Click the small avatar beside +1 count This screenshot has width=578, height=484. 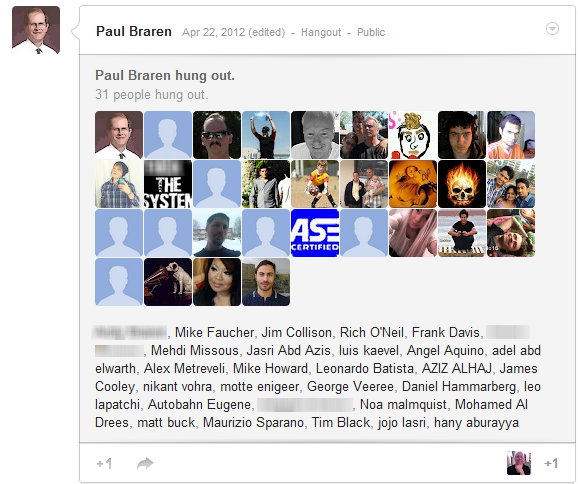pos(519,463)
